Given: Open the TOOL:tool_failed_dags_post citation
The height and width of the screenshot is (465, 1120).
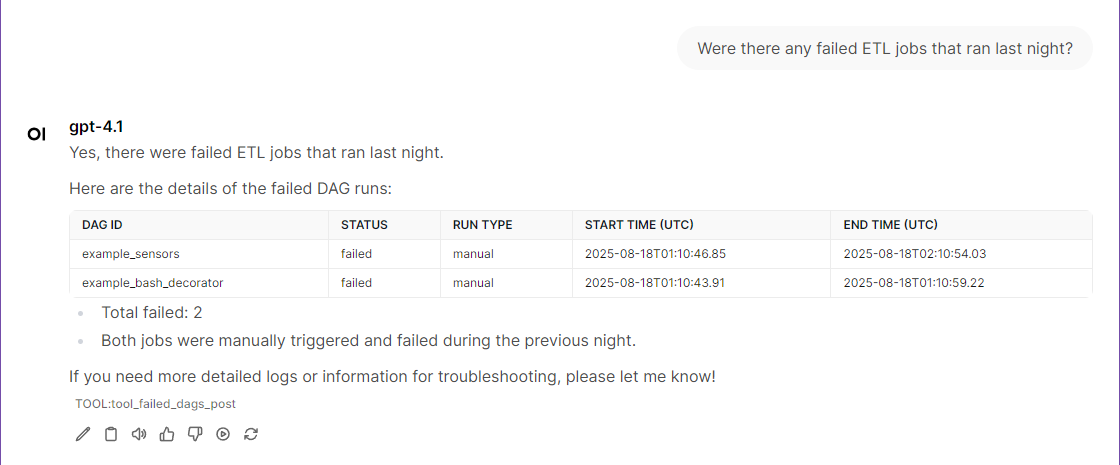Looking at the screenshot, I should (156, 404).
